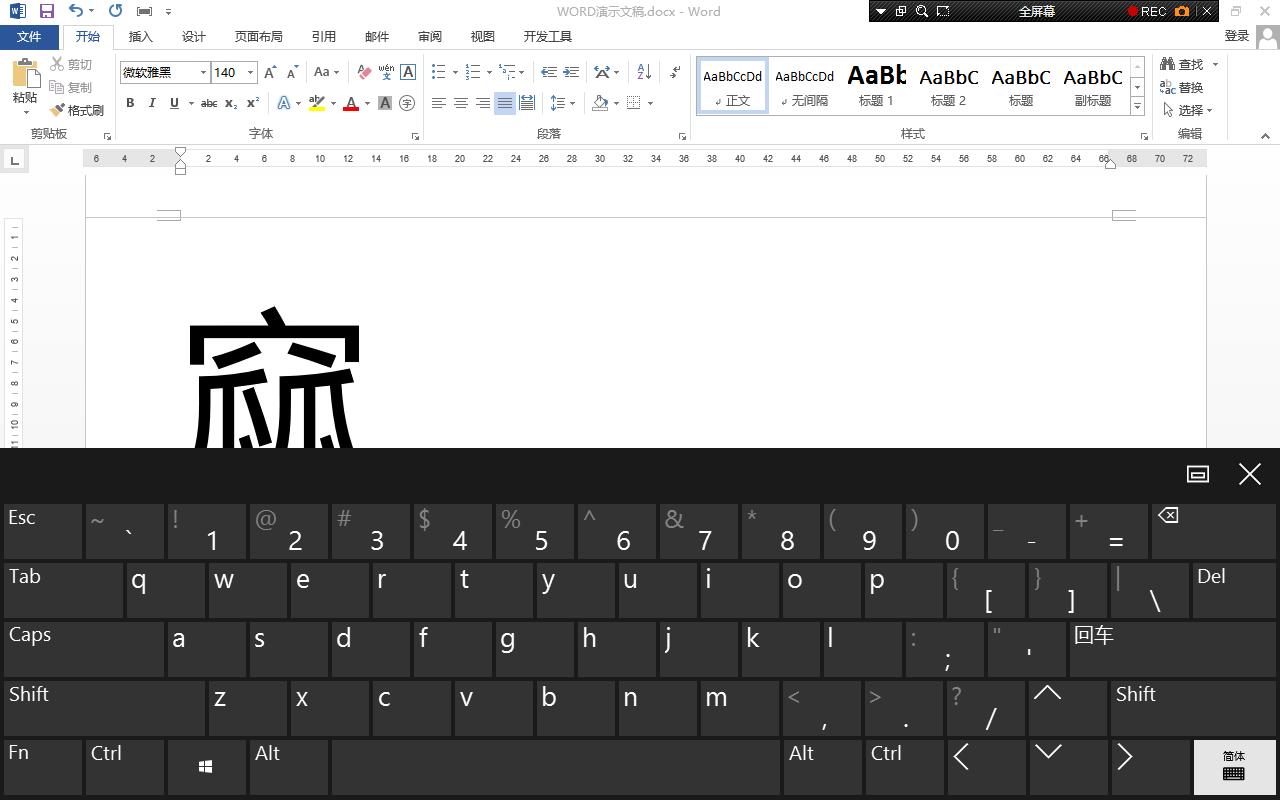The width and height of the screenshot is (1280, 800).
Task: Open the Format Painter (格式刷)
Action: [78, 110]
